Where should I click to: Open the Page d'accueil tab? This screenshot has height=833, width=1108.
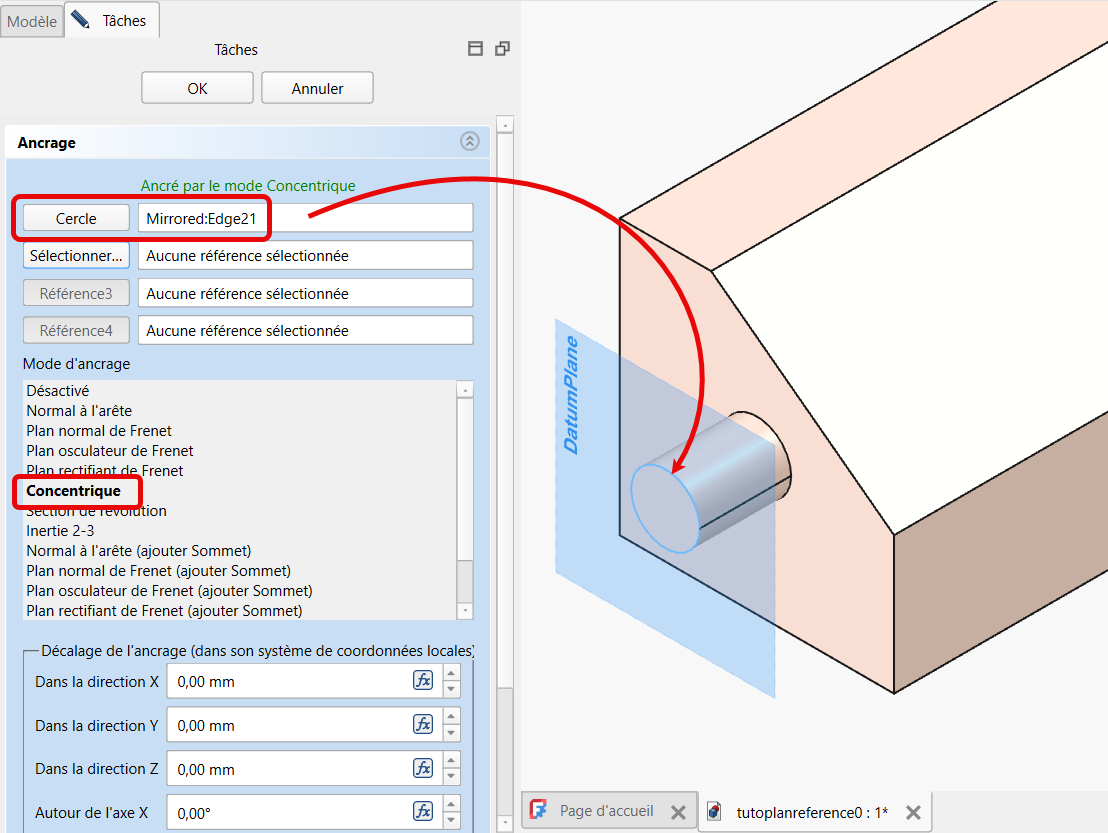point(605,811)
